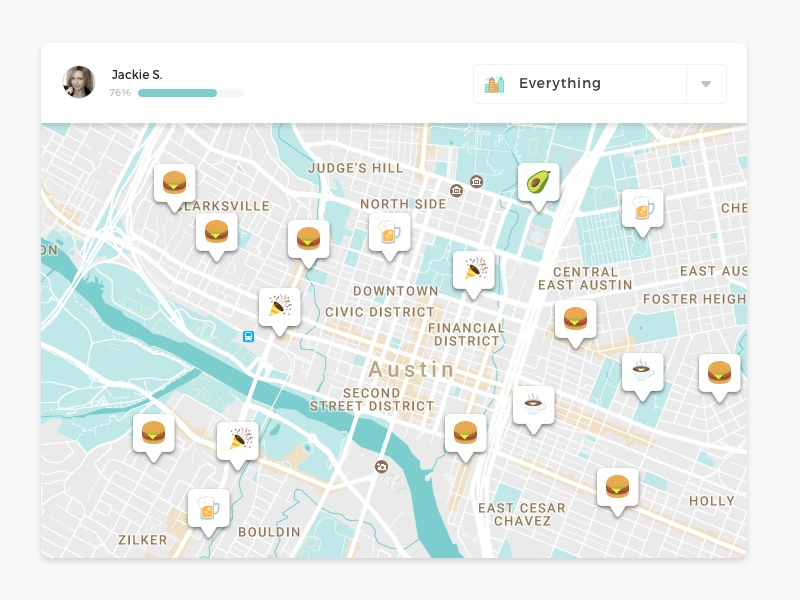Click the Financial District label
The width and height of the screenshot is (800, 600).
click(466, 335)
